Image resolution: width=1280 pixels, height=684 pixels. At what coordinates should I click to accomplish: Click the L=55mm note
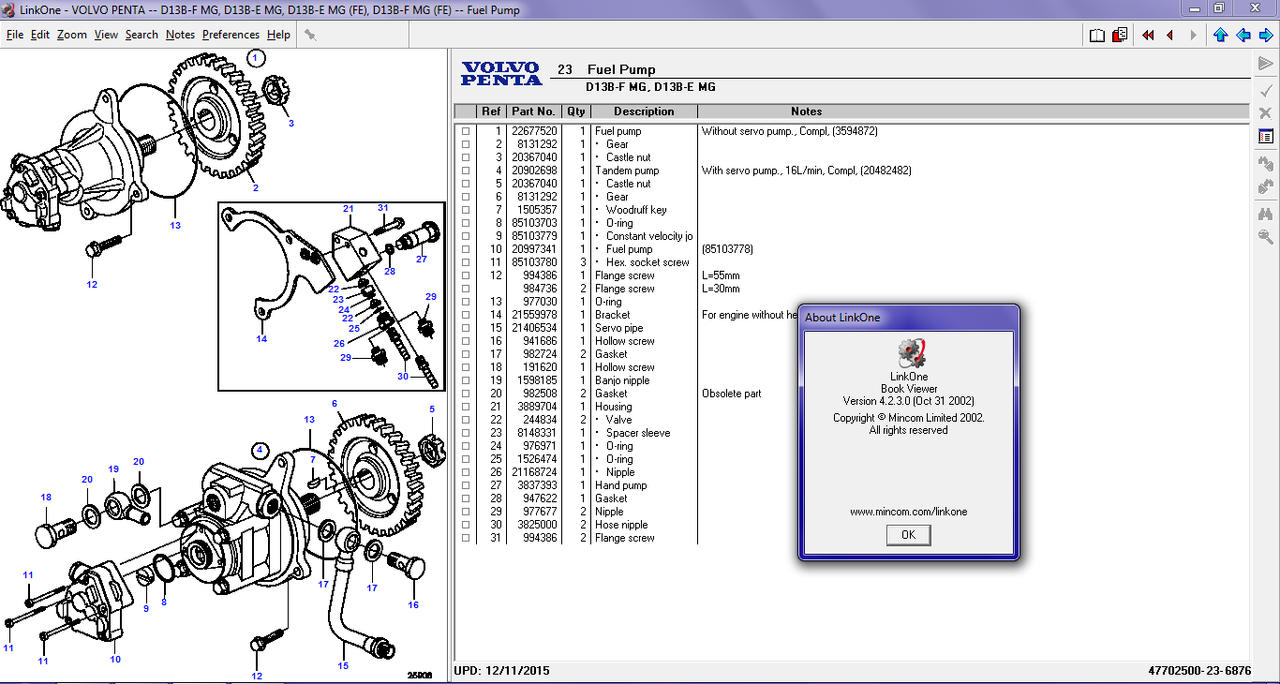point(723,276)
